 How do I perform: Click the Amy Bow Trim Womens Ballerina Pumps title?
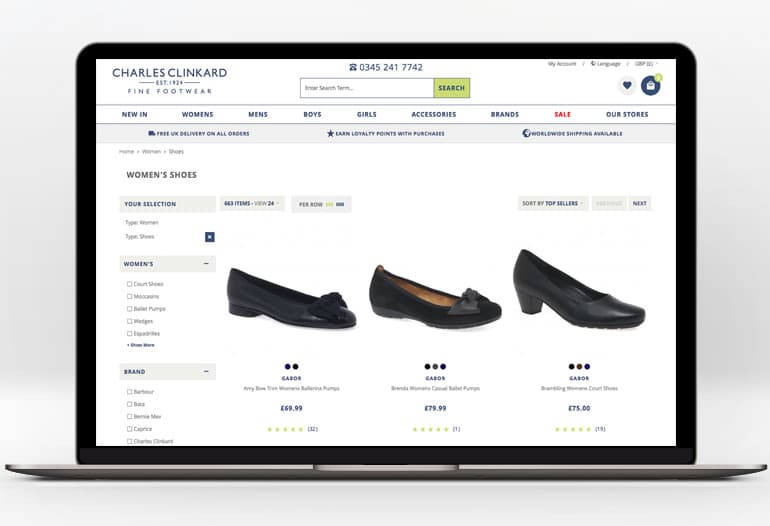292,388
